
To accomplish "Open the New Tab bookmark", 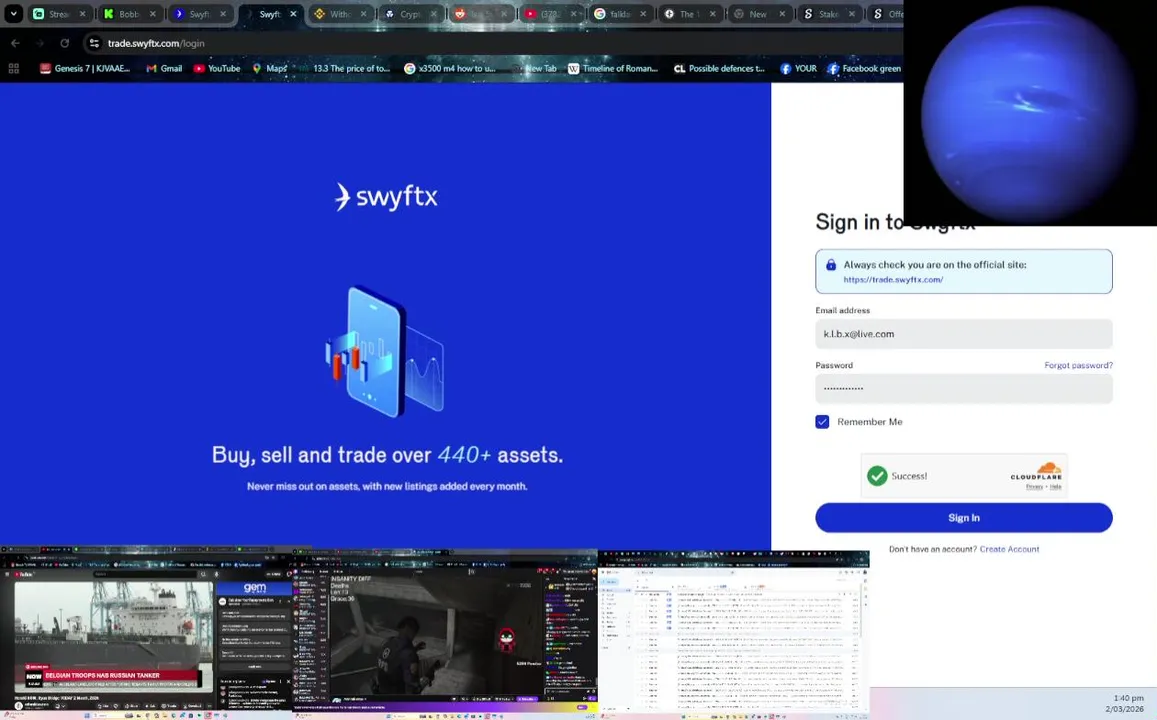I will click(x=534, y=69).
